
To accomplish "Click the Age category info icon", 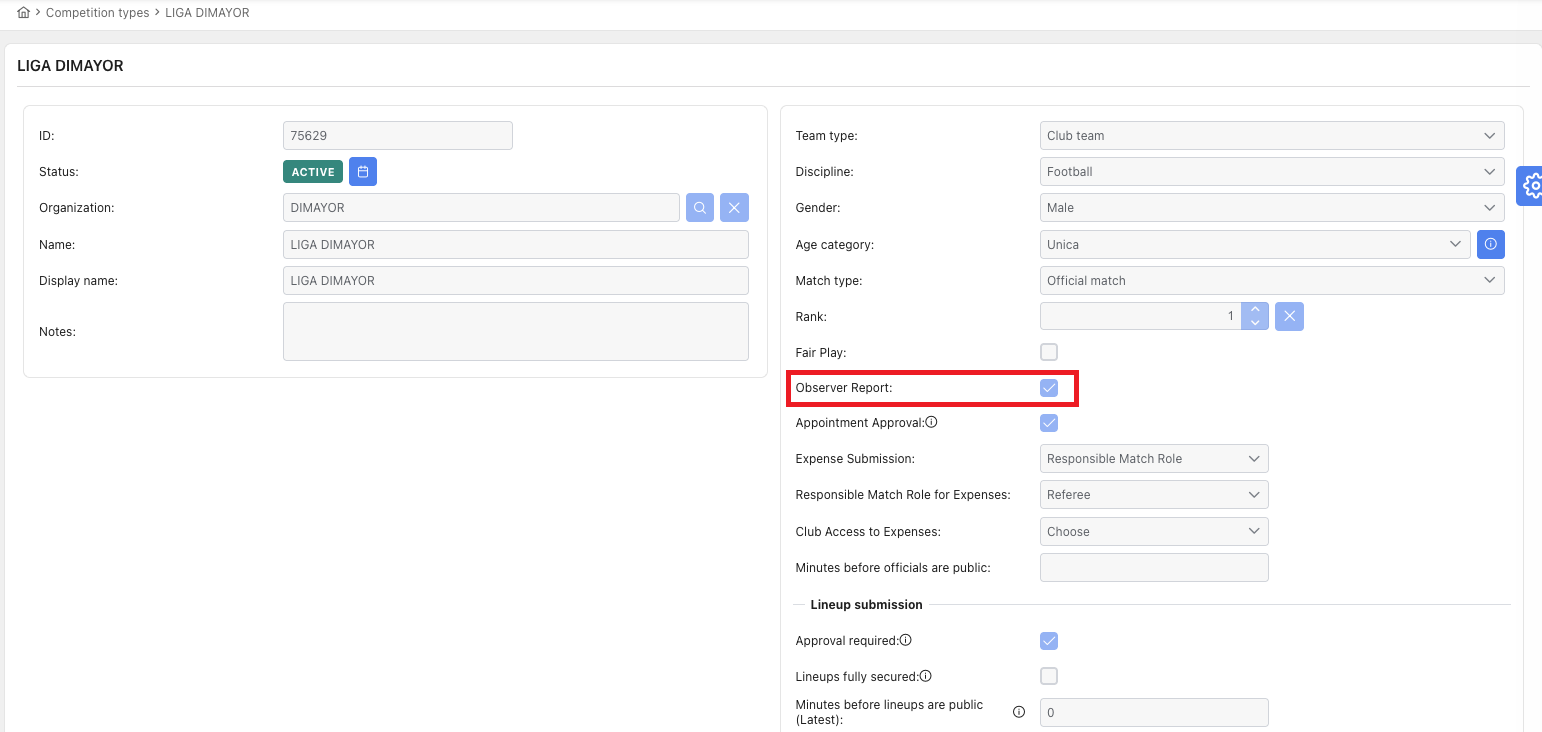I will pyautogui.click(x=1491, y=244).
